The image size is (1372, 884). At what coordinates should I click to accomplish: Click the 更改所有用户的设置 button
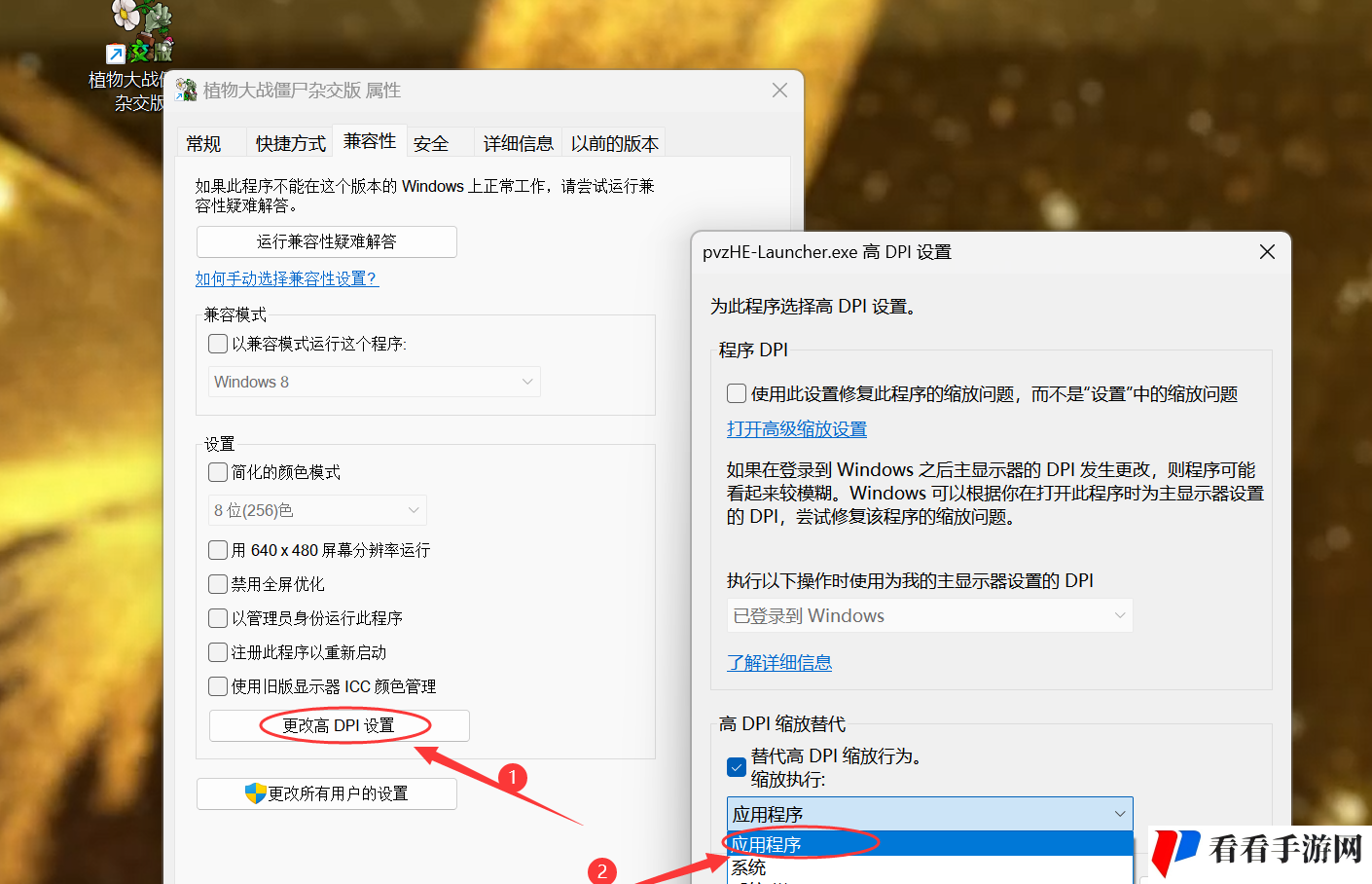point(327,793)
